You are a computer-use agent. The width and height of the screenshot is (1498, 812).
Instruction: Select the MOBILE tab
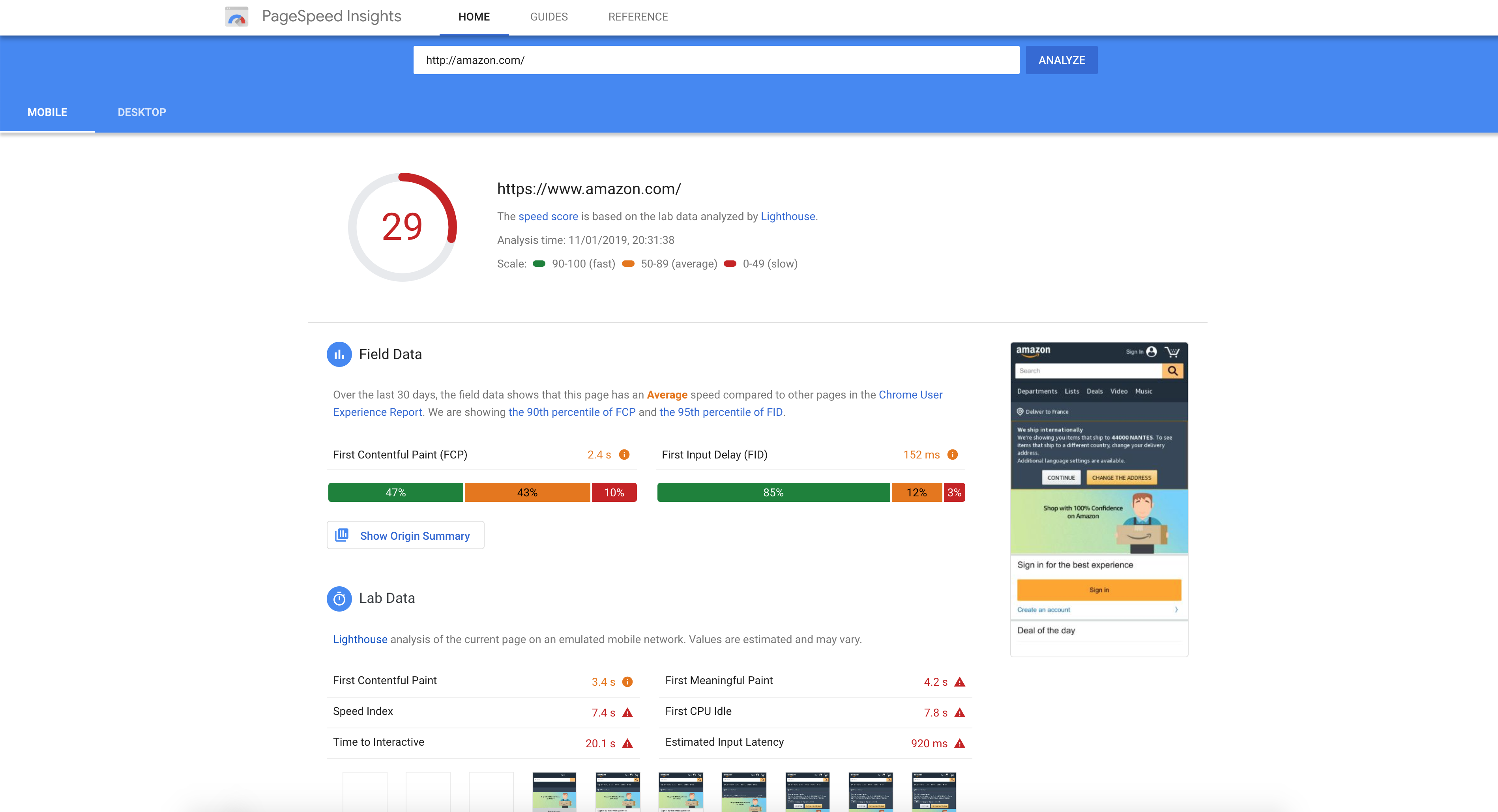pos(47,112)
